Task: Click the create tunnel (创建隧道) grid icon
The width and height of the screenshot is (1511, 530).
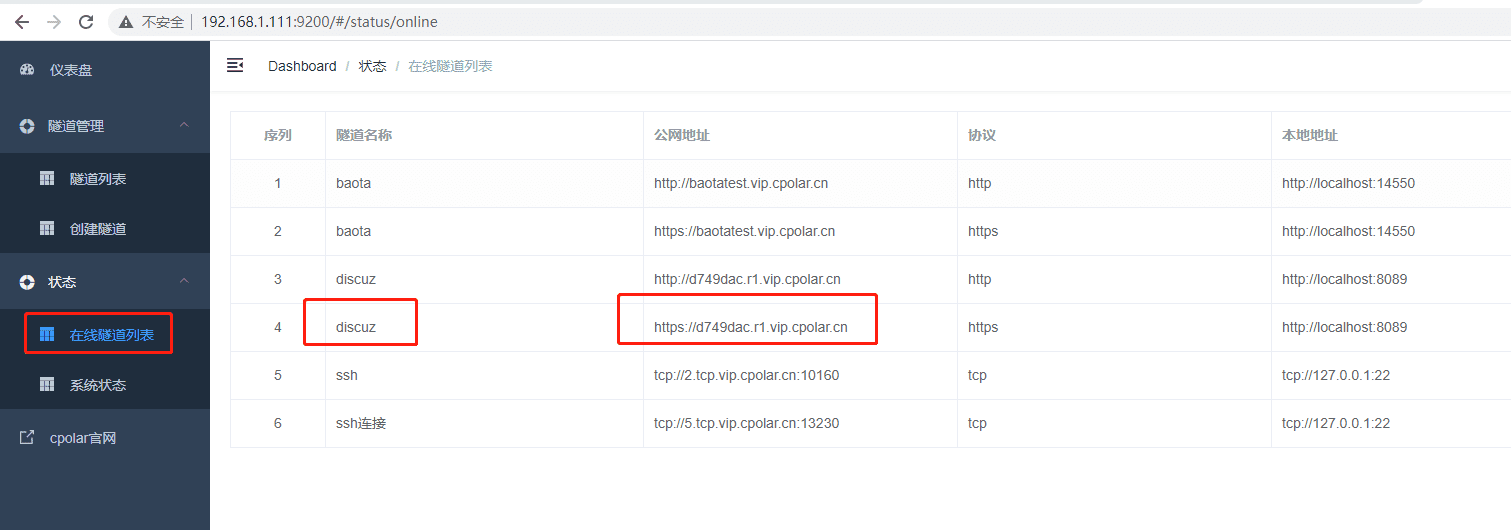Action: [47, 229]
